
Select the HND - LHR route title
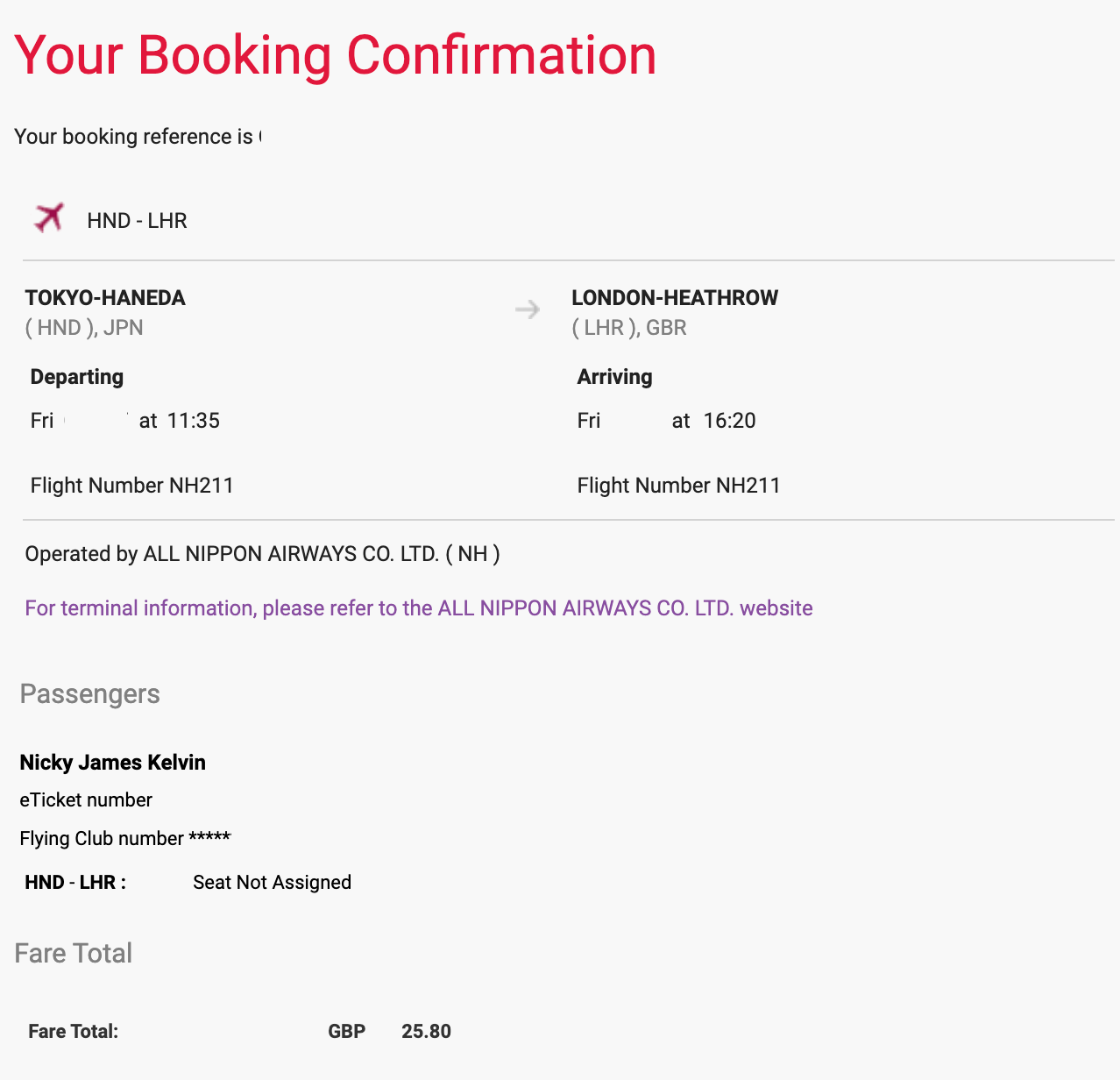point(137,221)
